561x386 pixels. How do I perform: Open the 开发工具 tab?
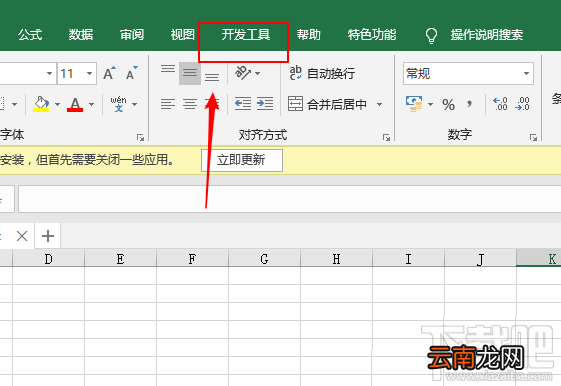coord(245,35)
